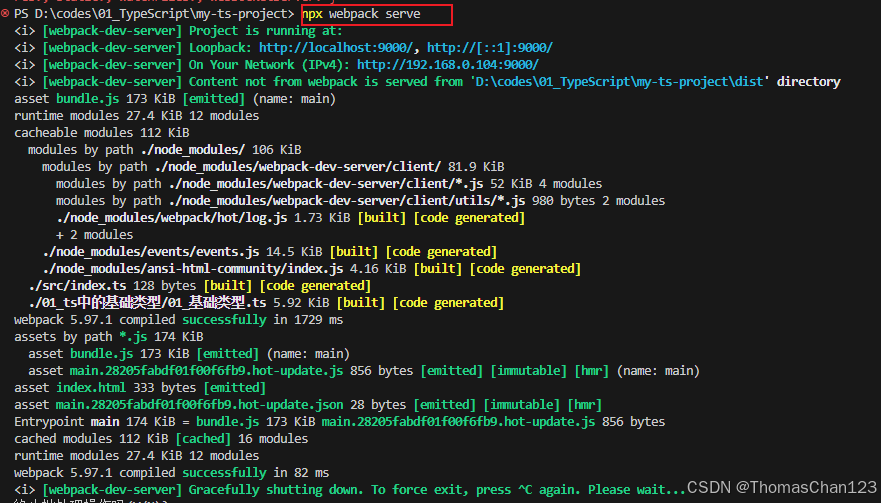
Task: Click 'Project is running at:' text
Action: 265,31
